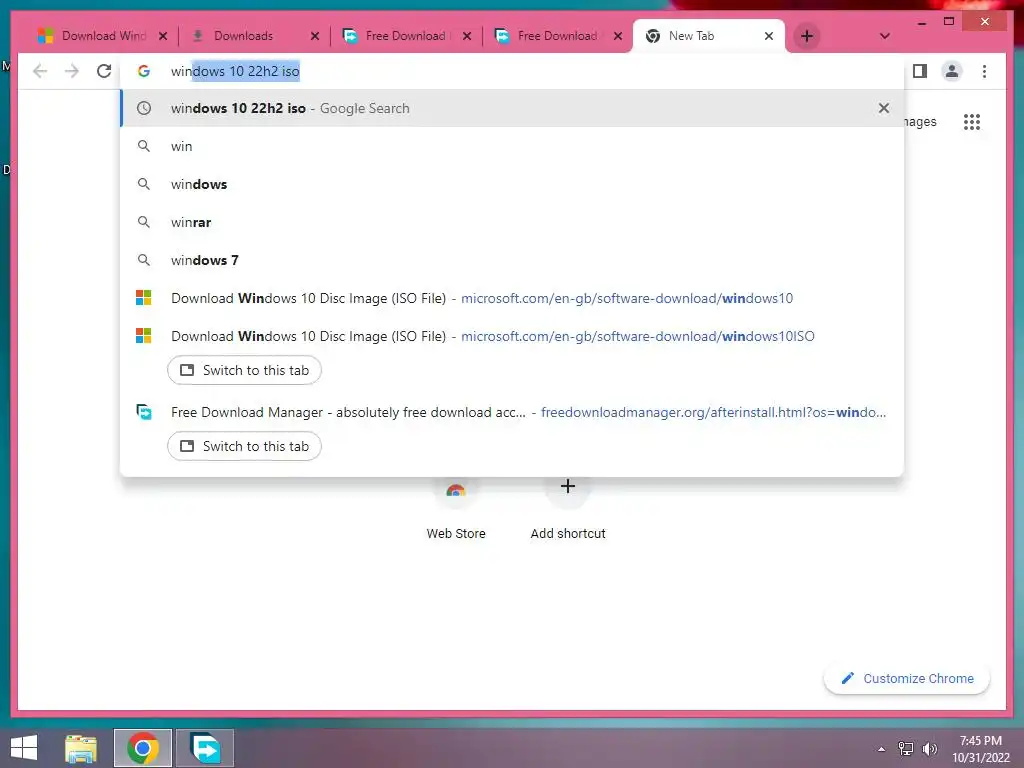The height and width of the screenshot is (768, 1024).
Task: Open the Windows Start button
Action: (x=24, y=748)
